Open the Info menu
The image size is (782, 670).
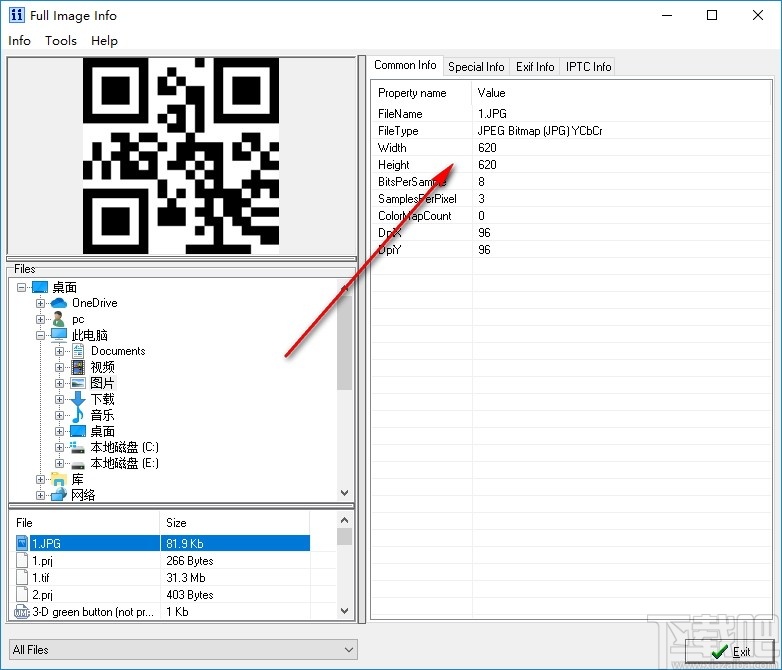click(19, 40)
